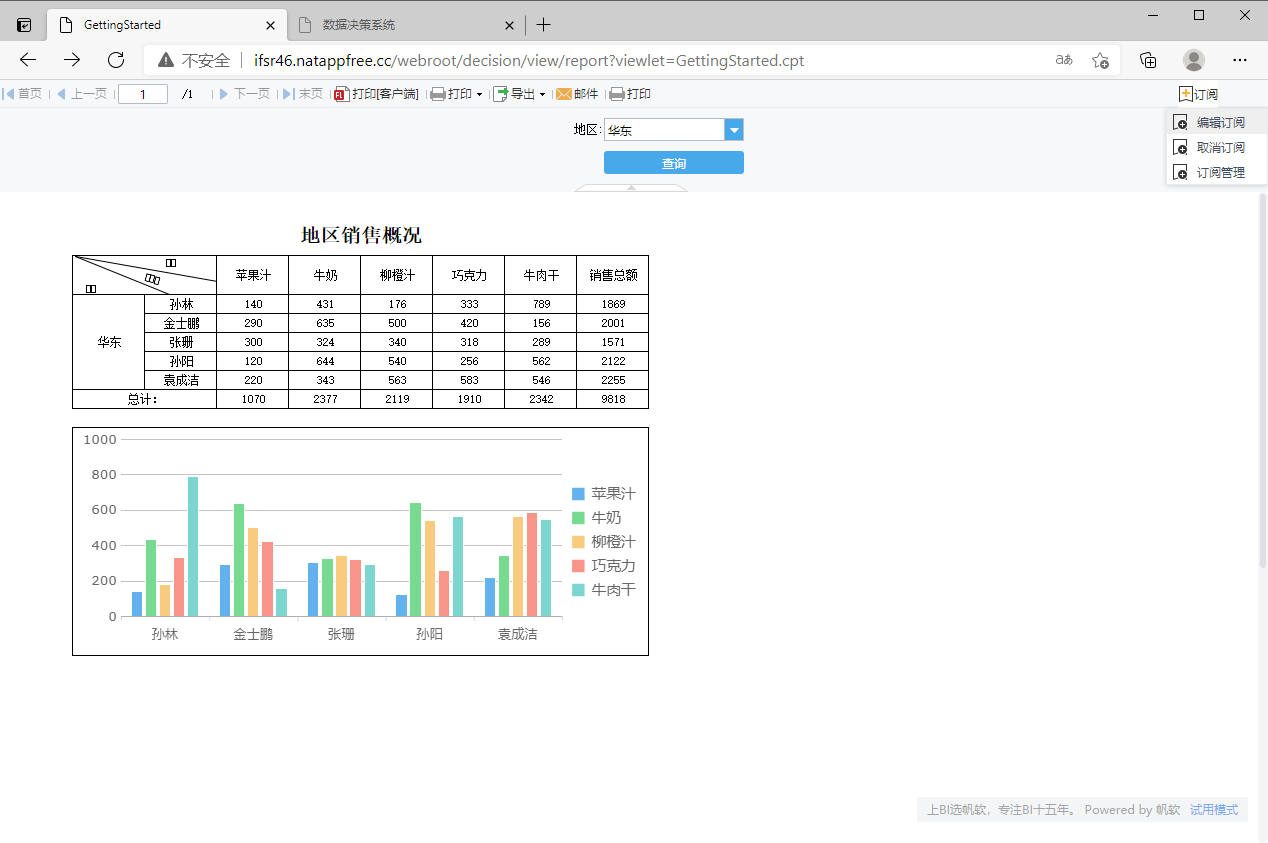Toggle 牛奶 legend series in chart

coord(603,517)
